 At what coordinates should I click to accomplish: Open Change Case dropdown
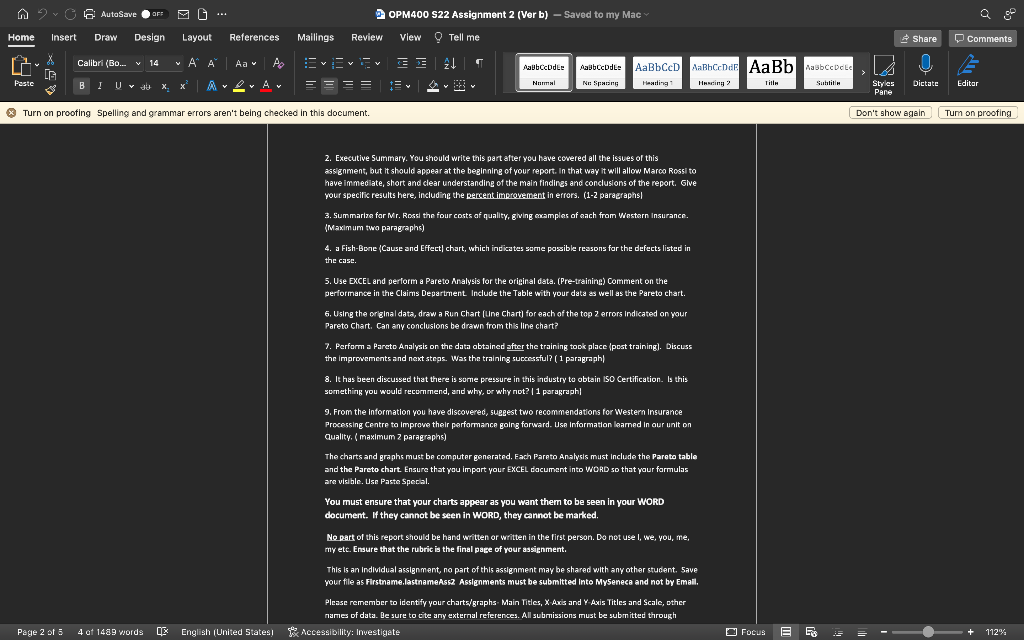246,63
